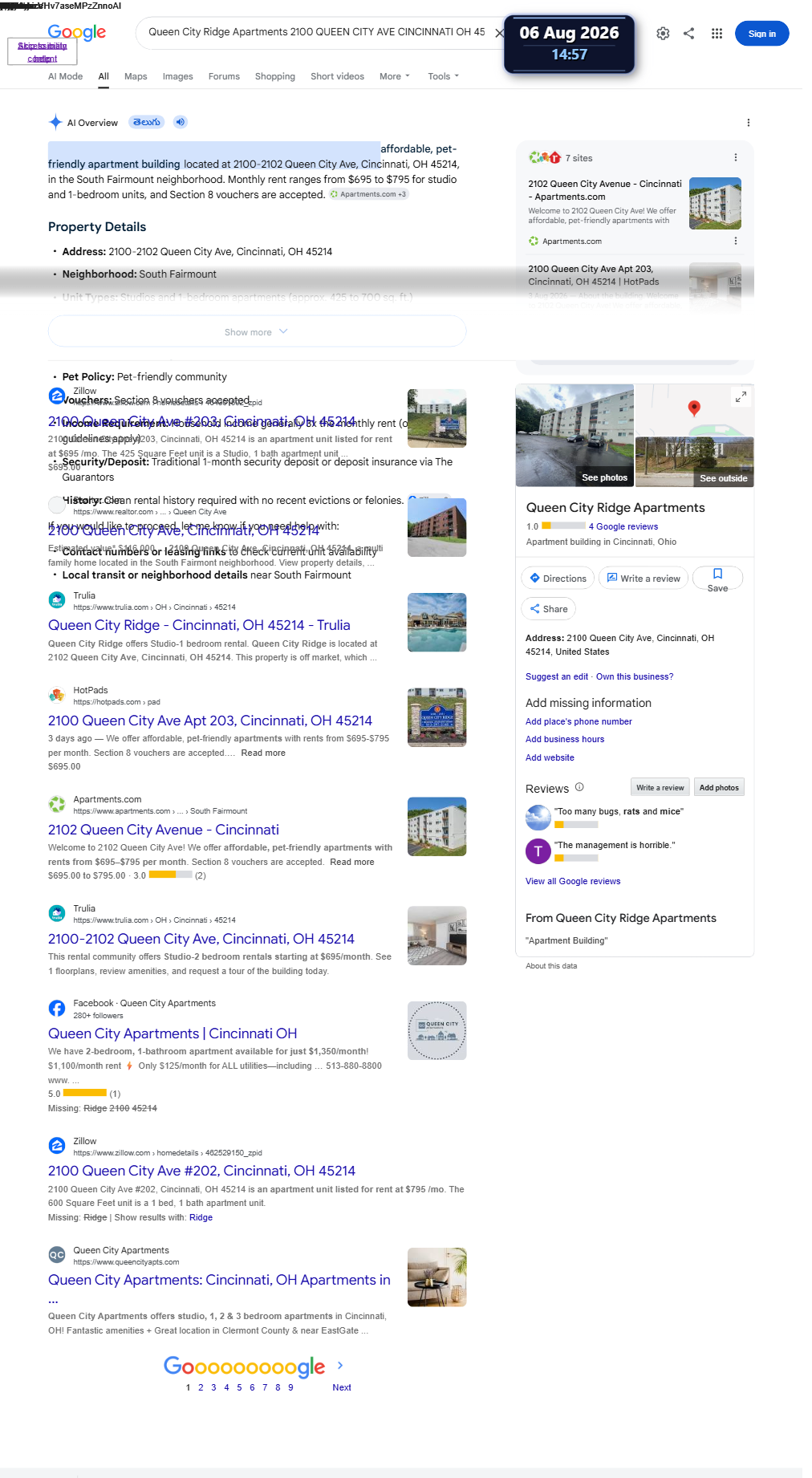Open the Shopping tab
The image size is (812, 1478).
pyautogui.click(x=275, y=76)
